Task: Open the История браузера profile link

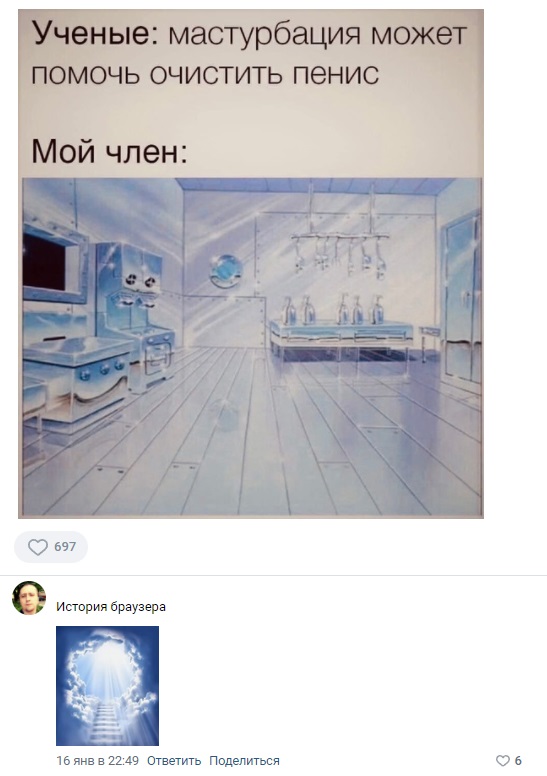Action: pos(111,607)
